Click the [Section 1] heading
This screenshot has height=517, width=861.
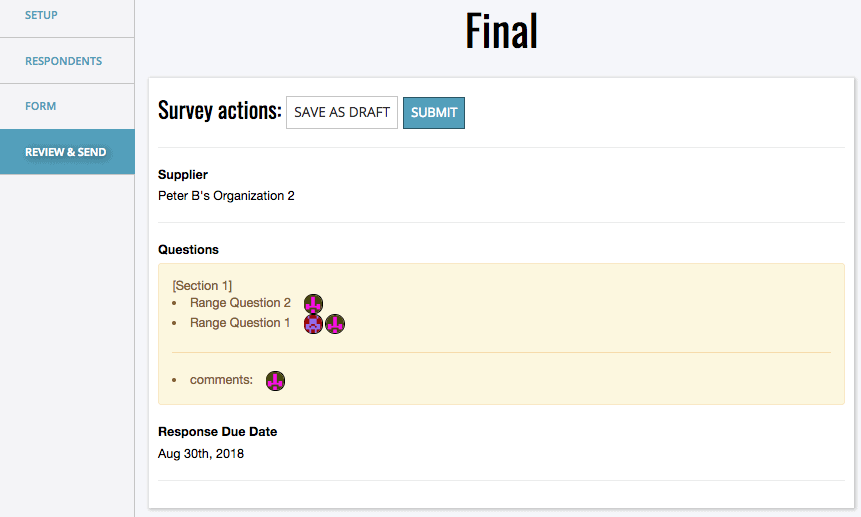coord(202,286)
